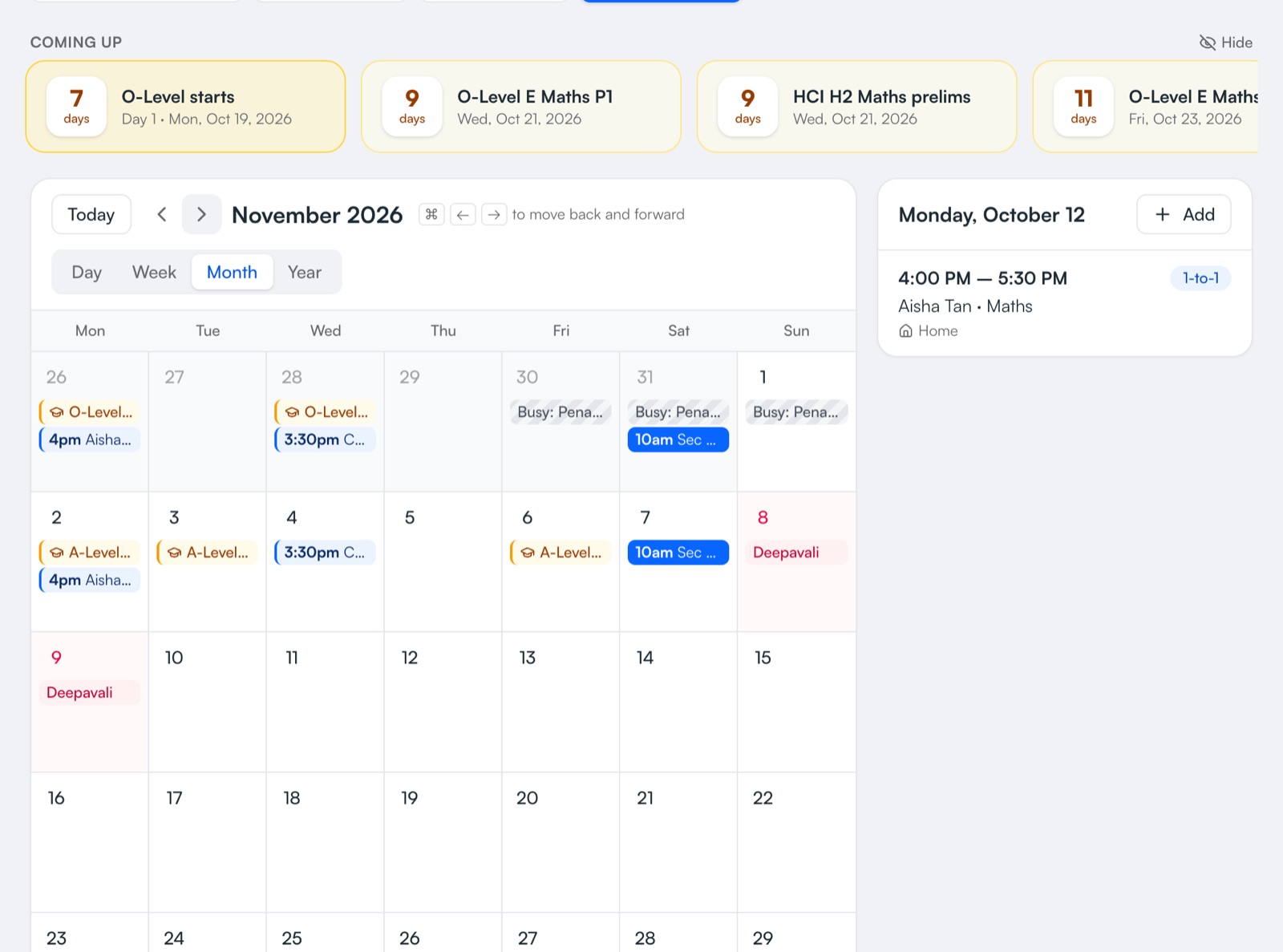Open the O-Level event on October 28
Screen dimensions: 1283x952
point(325,412)
